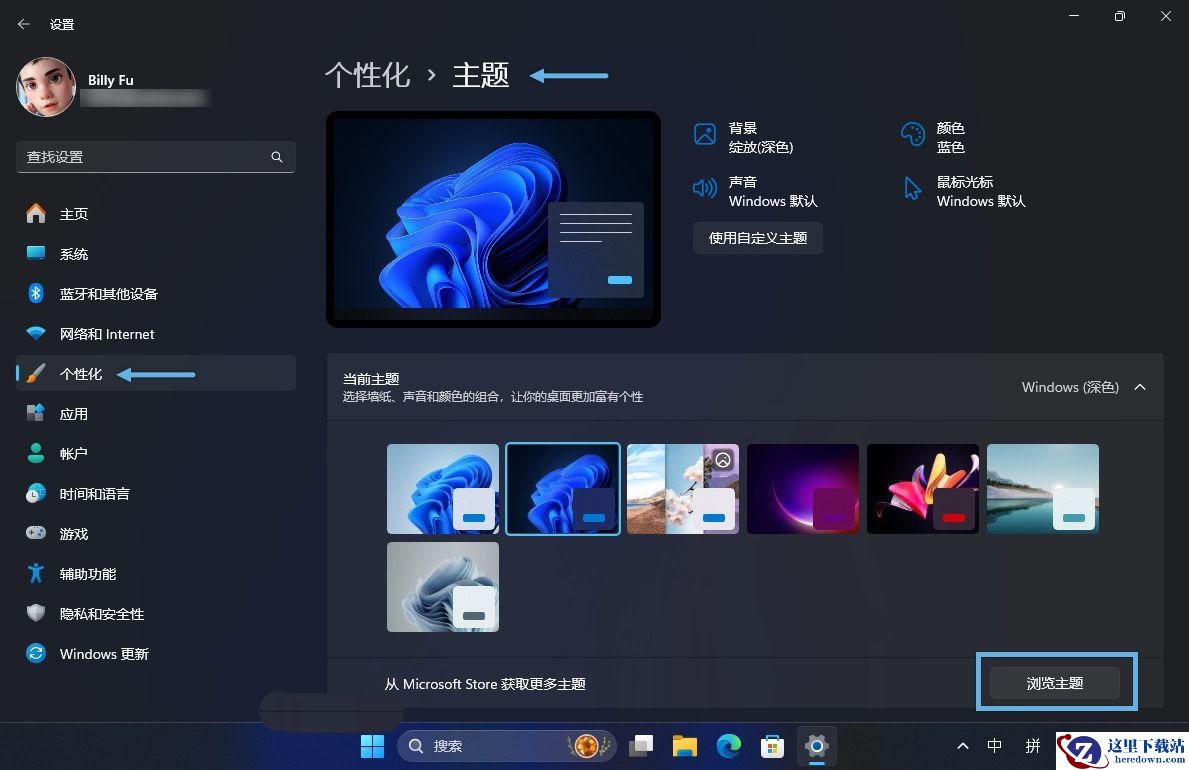Launch Microsoft Edge from the taskbar

[729, 746]
